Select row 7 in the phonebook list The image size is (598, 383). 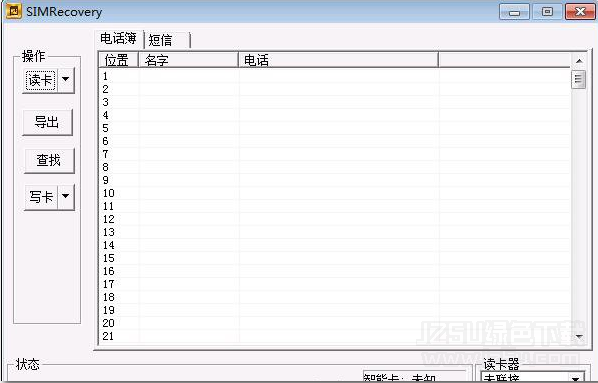[334, 154]
